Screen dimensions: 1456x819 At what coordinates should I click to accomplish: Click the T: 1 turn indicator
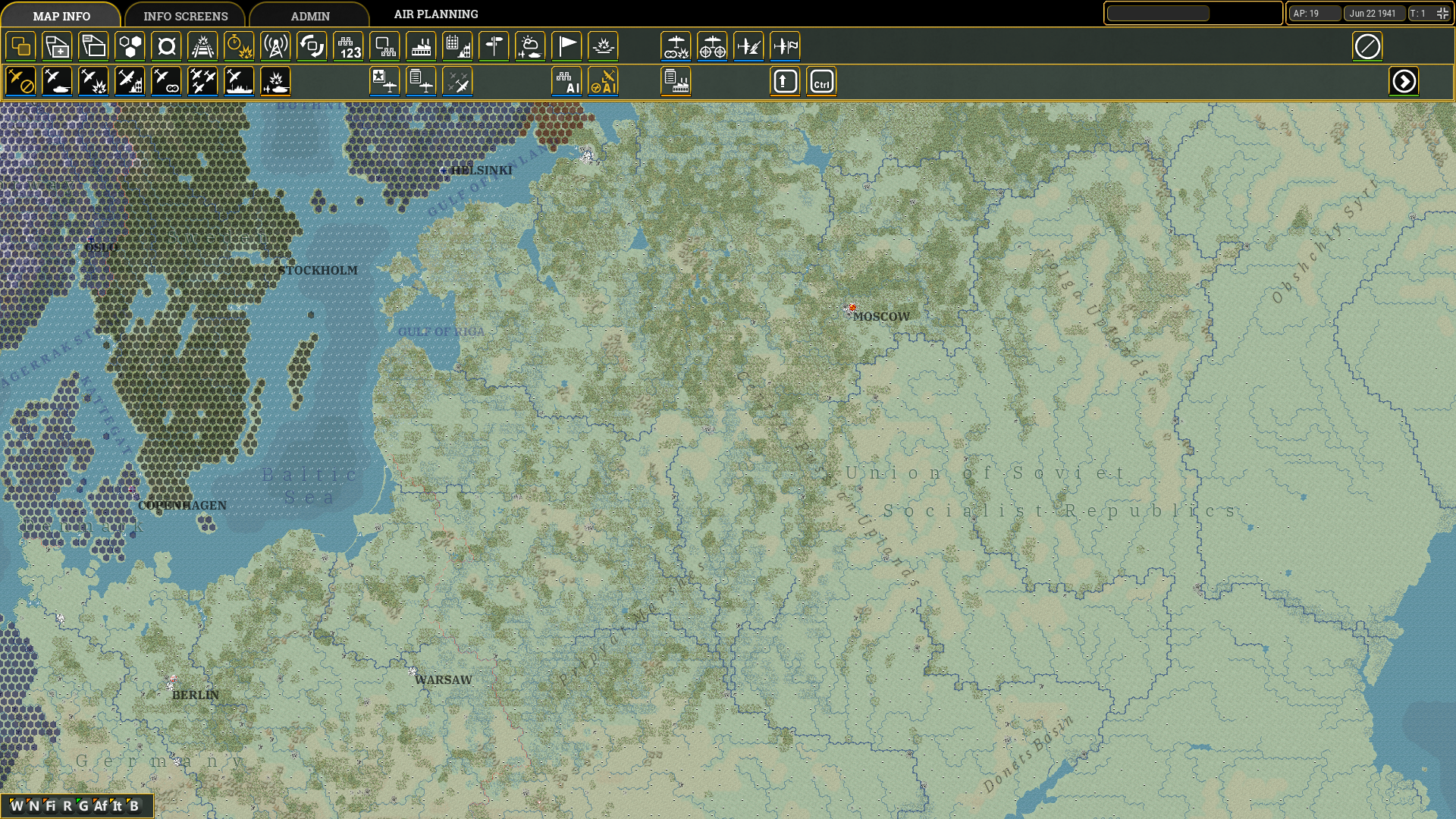pyautogui.click(x=1420, y=13)
